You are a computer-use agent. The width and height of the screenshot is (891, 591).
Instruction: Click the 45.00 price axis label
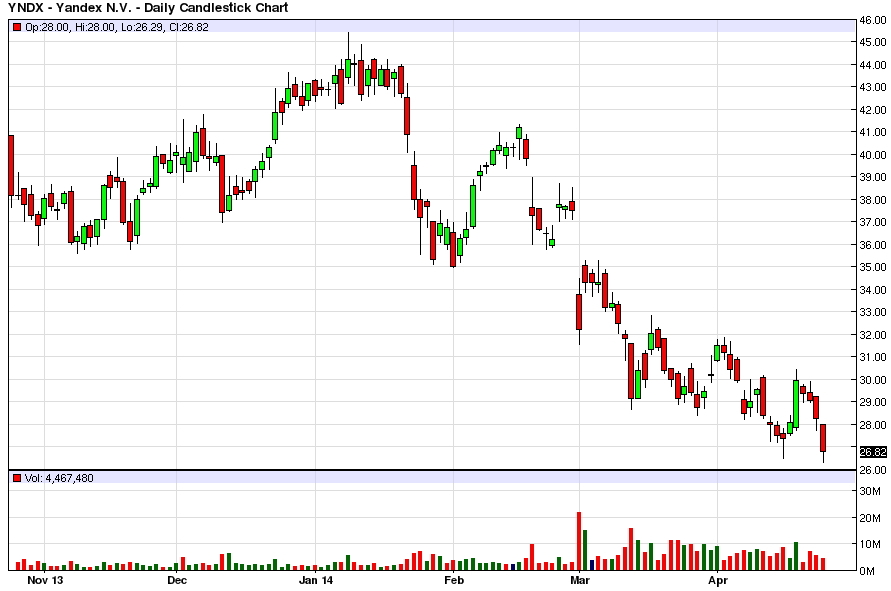(x=873, y=42)
